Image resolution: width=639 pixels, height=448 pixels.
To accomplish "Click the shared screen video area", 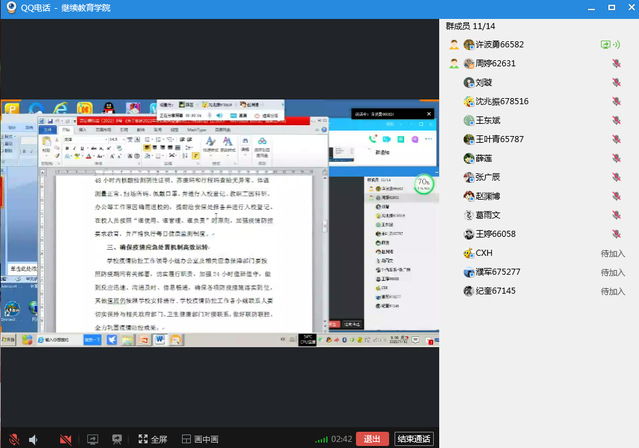I will click(218, 230).
